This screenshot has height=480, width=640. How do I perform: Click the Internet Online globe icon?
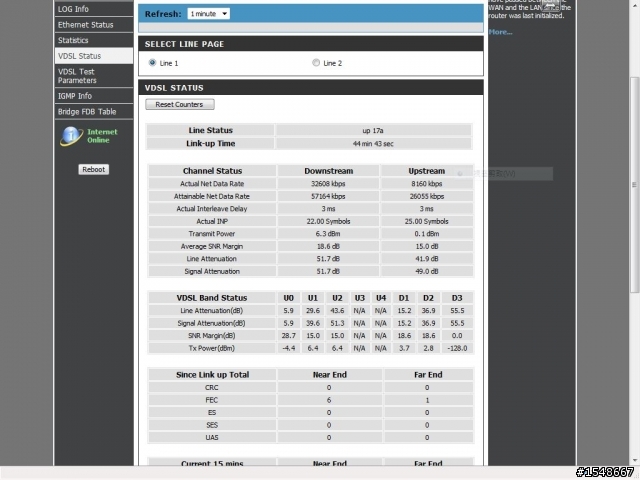[71, 136]
